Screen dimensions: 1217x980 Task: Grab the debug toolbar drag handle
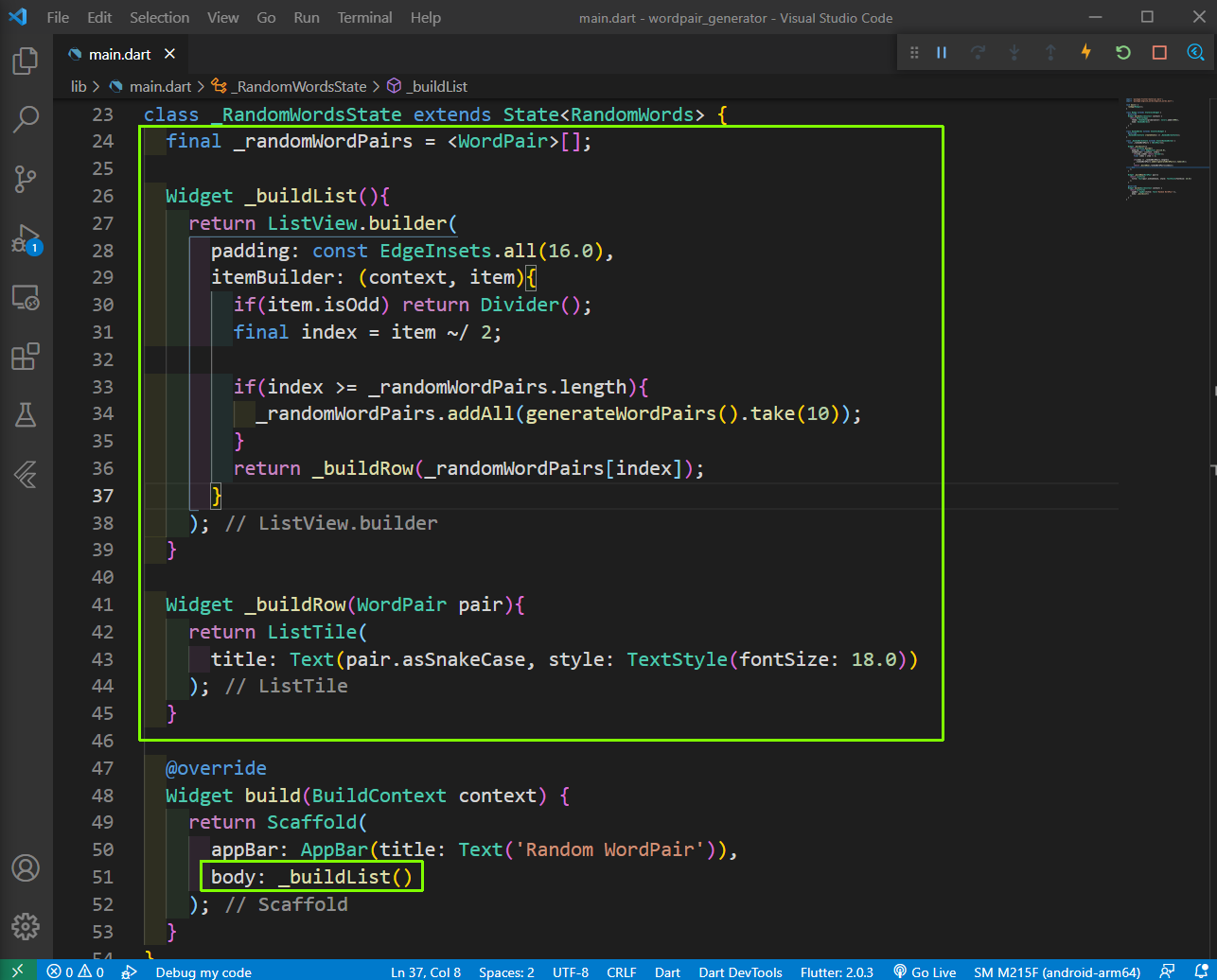[x=914, y=53]
